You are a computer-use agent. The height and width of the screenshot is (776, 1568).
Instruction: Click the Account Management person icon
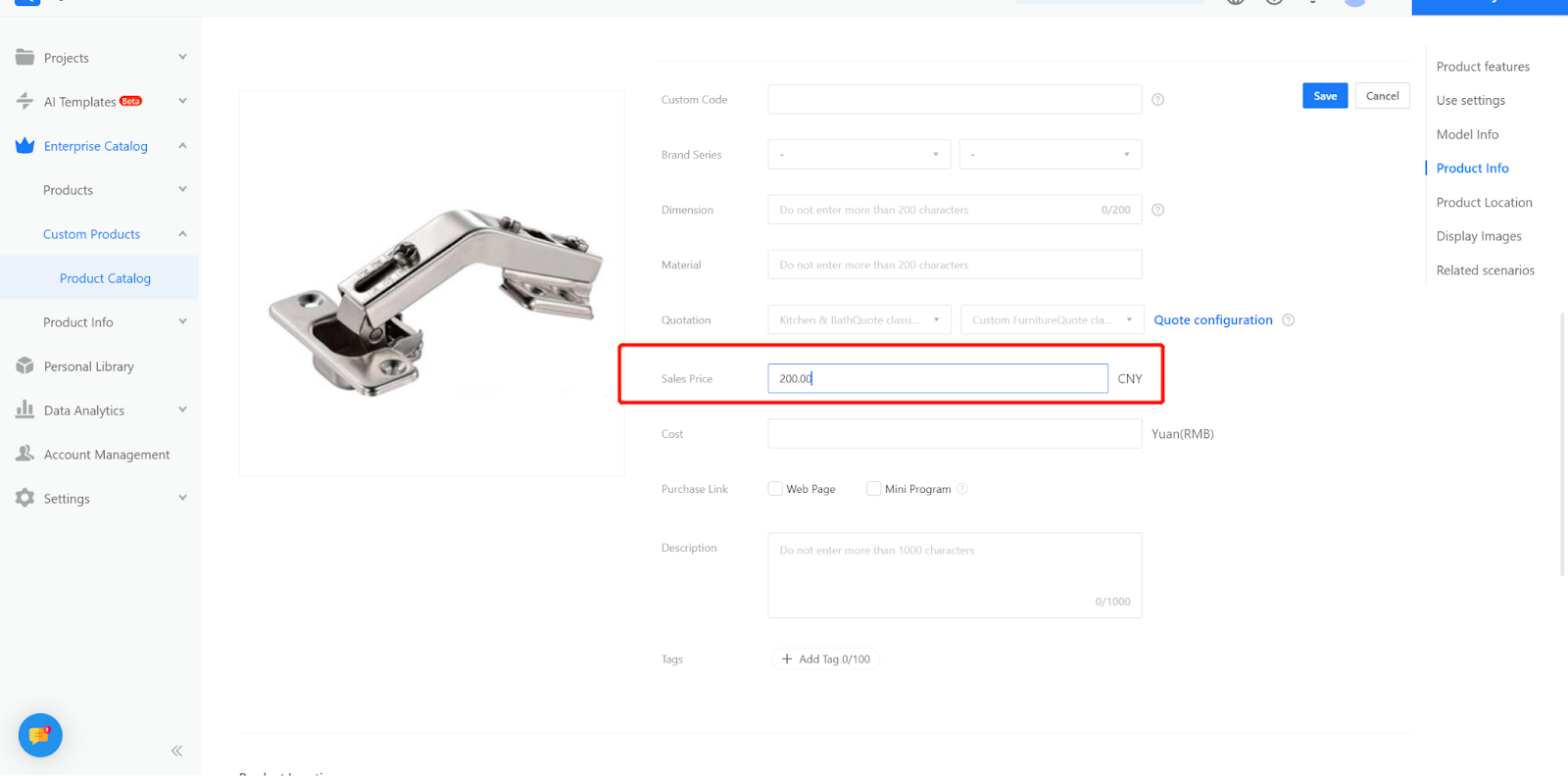click(24, 454)
